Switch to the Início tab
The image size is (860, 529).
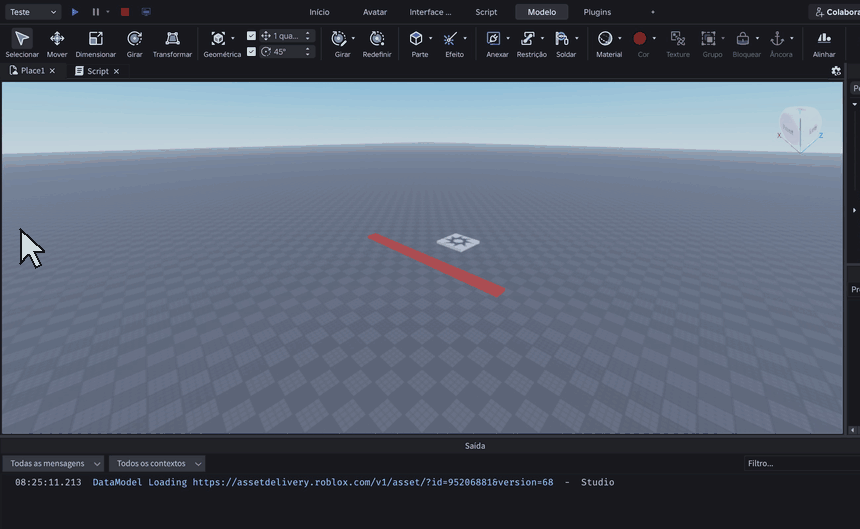click(x=319, y=12)
